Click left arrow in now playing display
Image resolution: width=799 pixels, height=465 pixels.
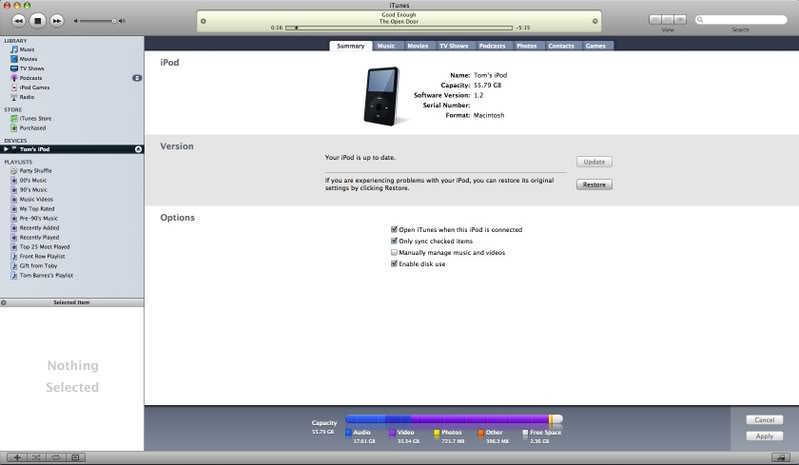coord(203,21)
